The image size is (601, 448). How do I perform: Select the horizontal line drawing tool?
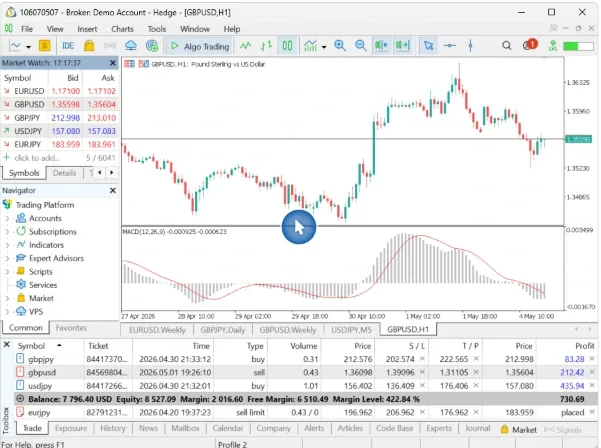pos(449,46)
